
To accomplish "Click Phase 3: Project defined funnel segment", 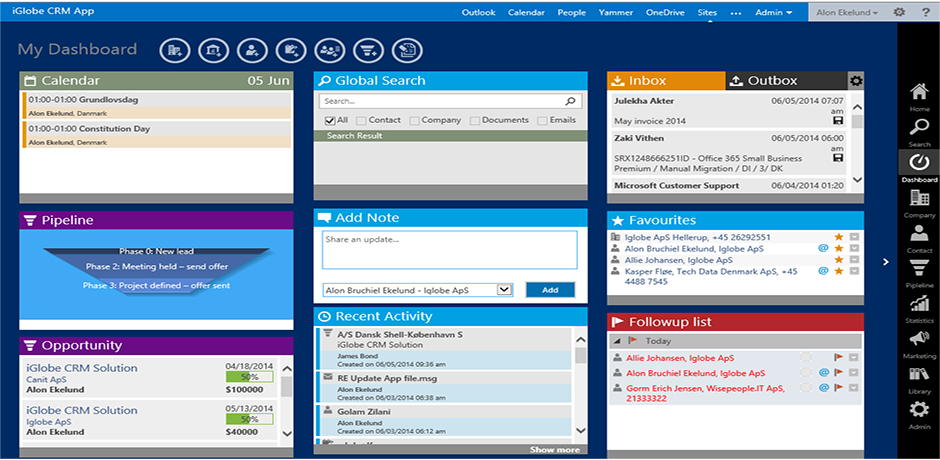I will (x=156, y=285).
